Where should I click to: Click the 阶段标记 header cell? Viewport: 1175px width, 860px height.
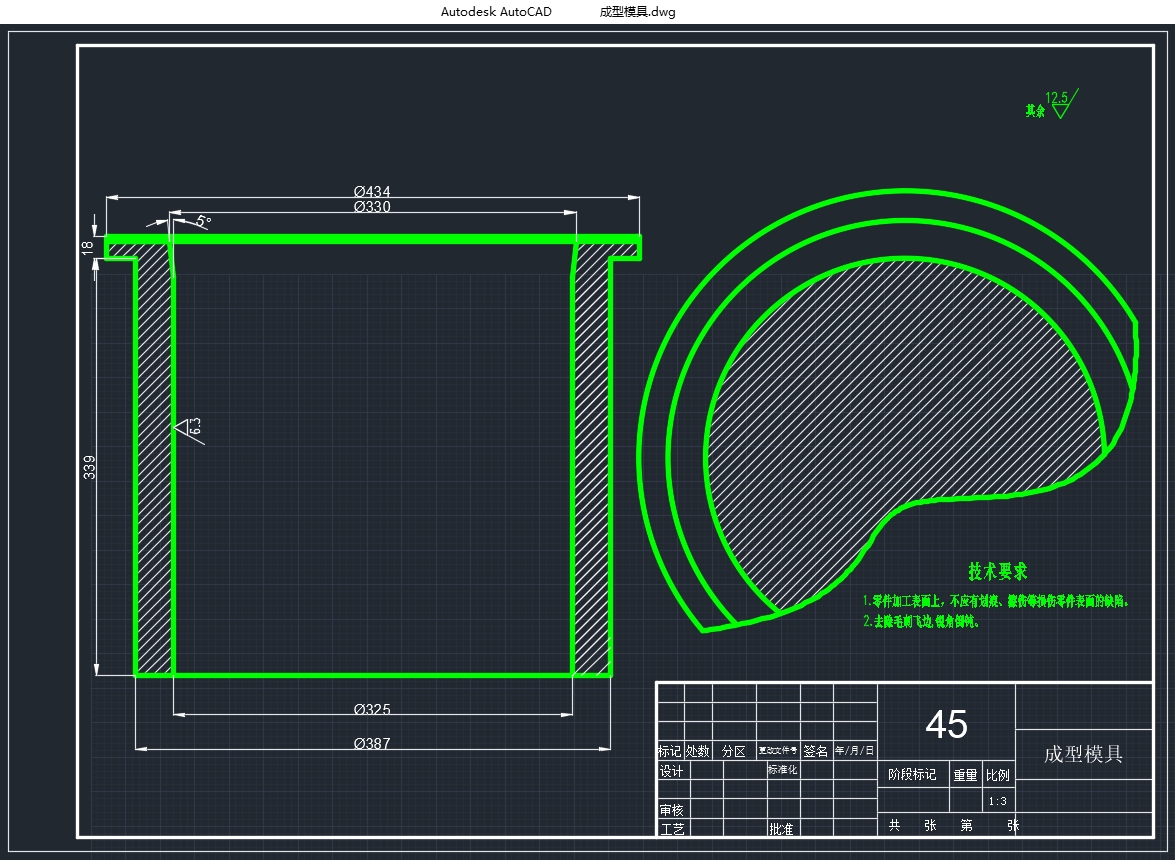tap(912, 775)
